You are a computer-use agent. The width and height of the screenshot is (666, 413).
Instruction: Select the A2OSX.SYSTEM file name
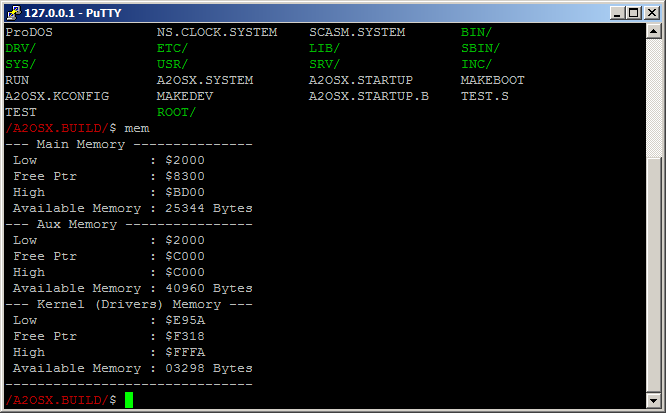pyautogui.click(x=205, y=80)
